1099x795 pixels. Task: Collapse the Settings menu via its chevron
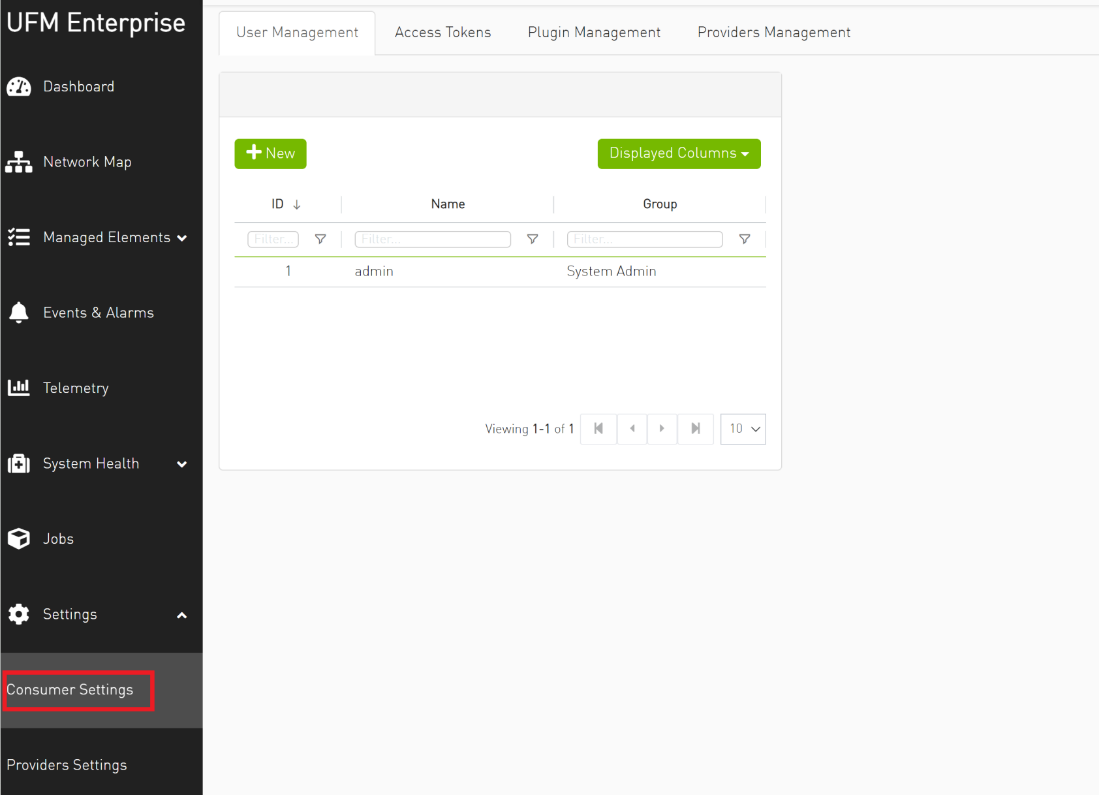[182, 615]
